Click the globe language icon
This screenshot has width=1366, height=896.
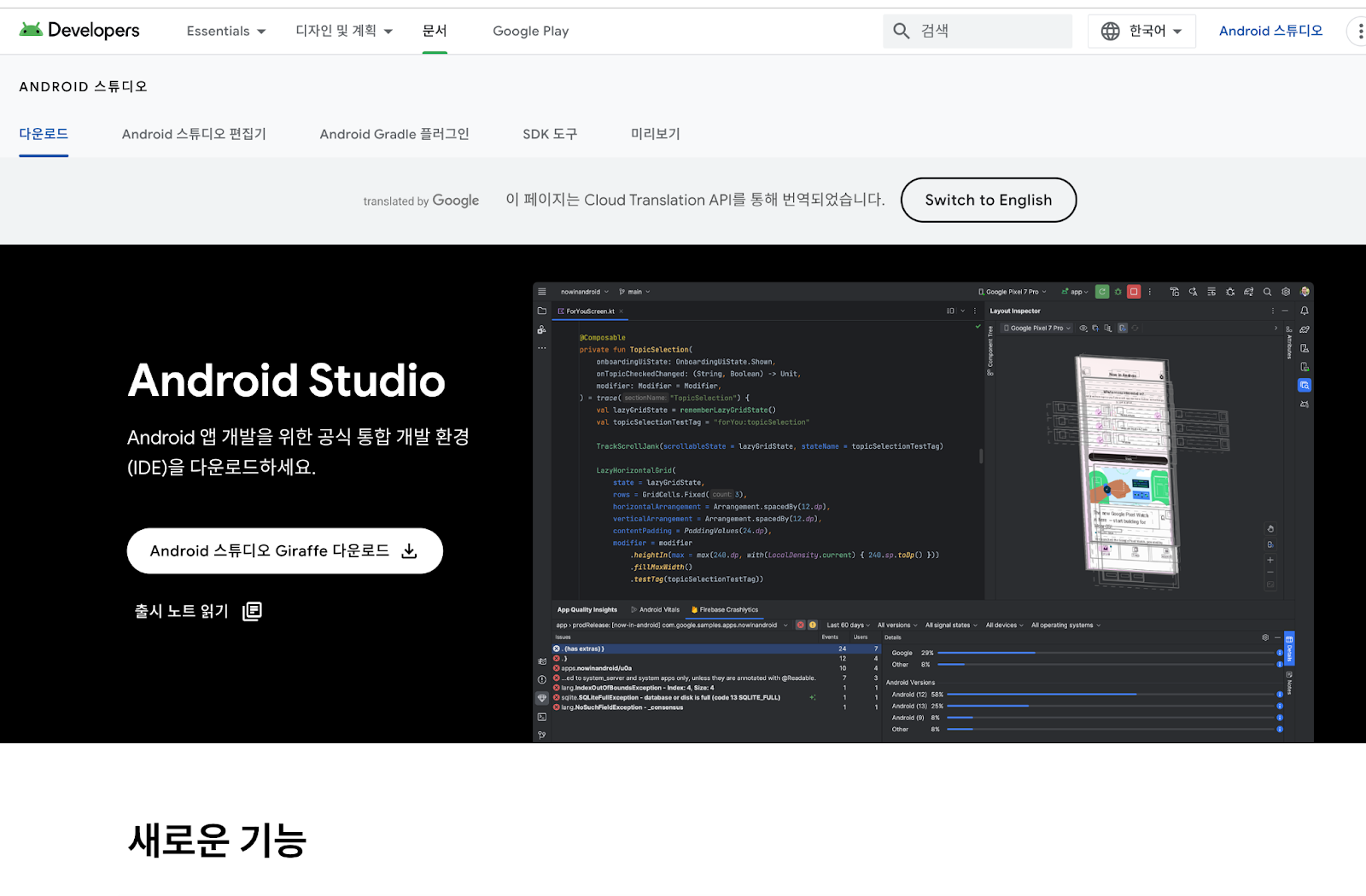pyautogui.click(x=1110, y=31)
